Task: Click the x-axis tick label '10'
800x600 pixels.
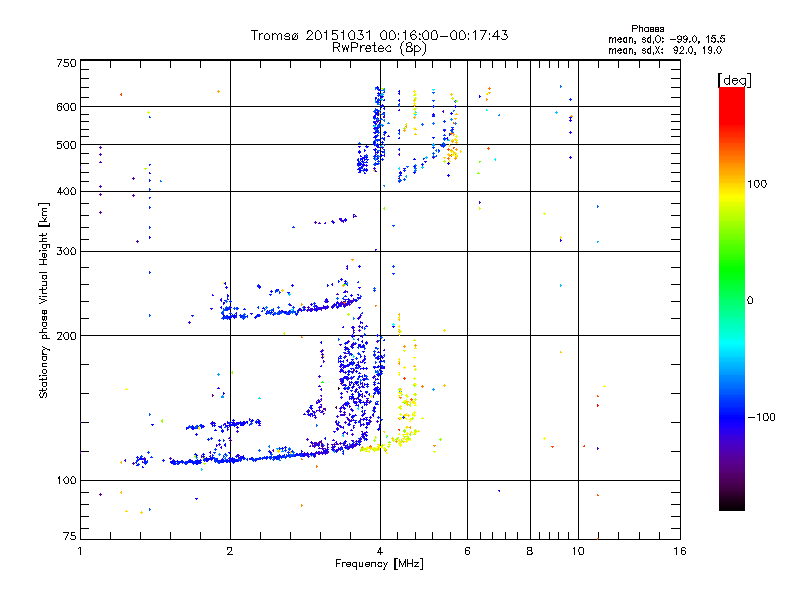Action: 578,551
